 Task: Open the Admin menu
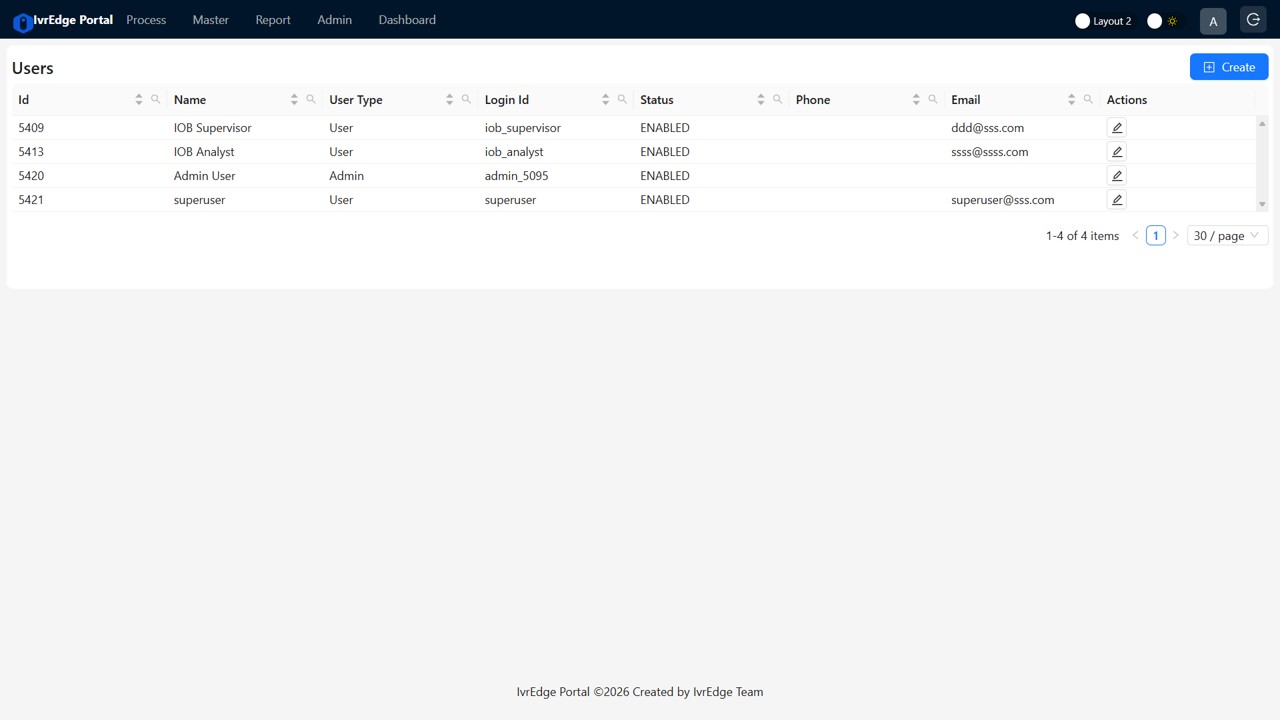tap(334, 19)
